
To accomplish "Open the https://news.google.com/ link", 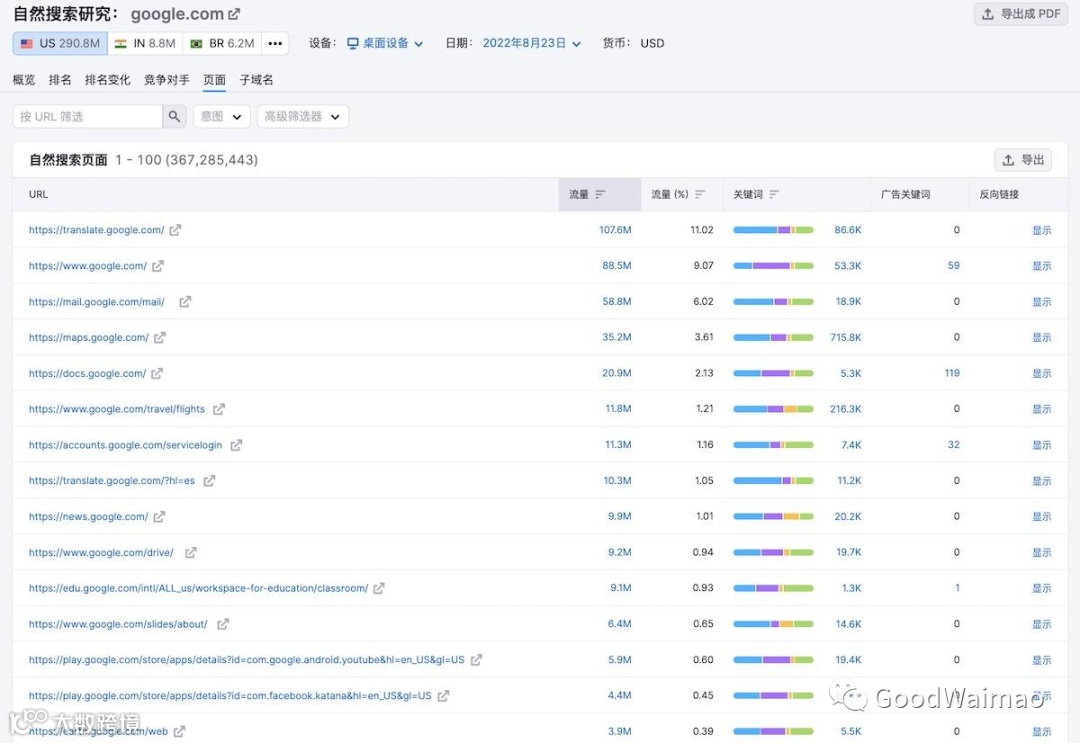I will tap(88, 516).
